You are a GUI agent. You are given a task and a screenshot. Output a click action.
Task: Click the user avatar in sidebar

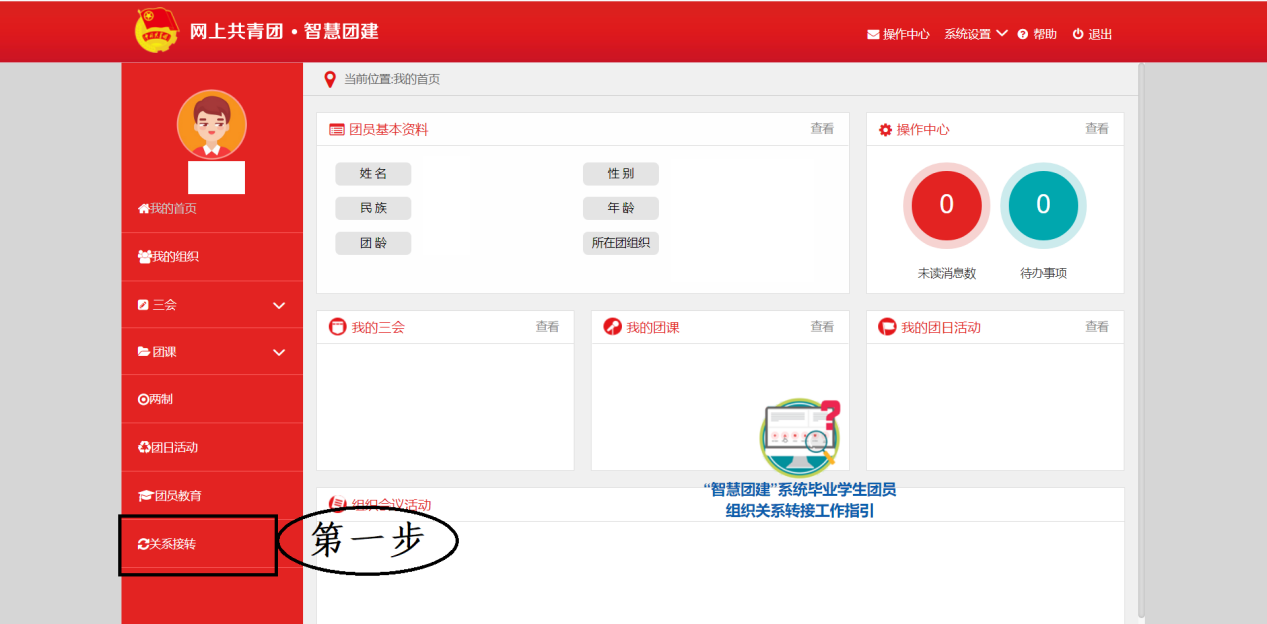(x=211, y=124)
